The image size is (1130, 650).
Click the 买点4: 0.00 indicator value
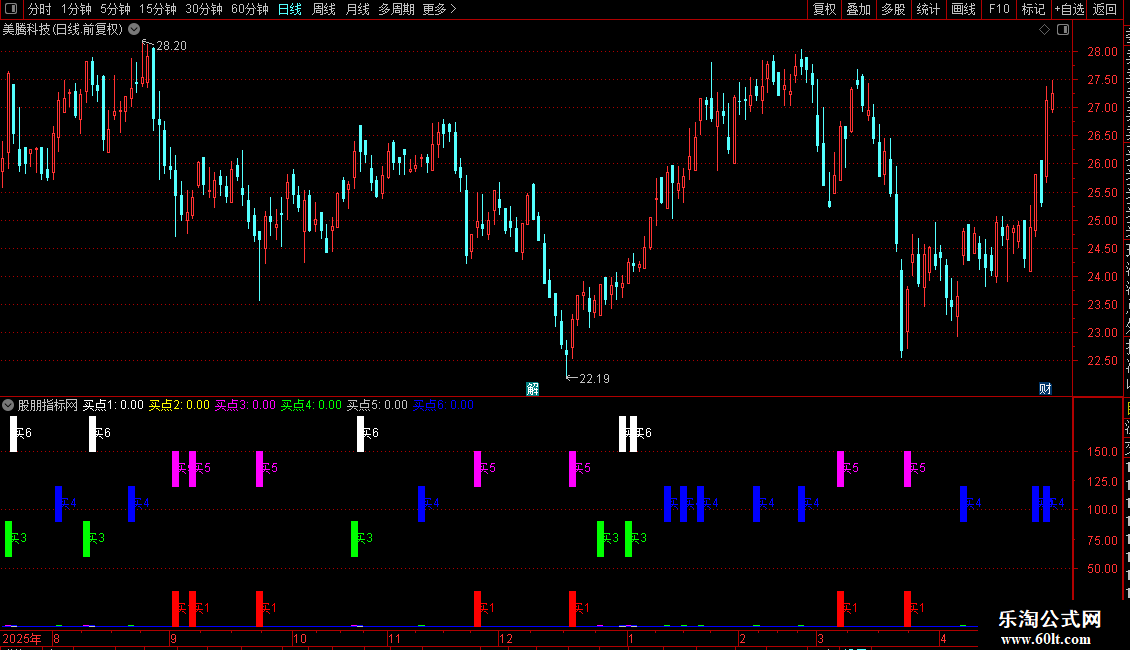pyautogui.click(x=311, y=405)
